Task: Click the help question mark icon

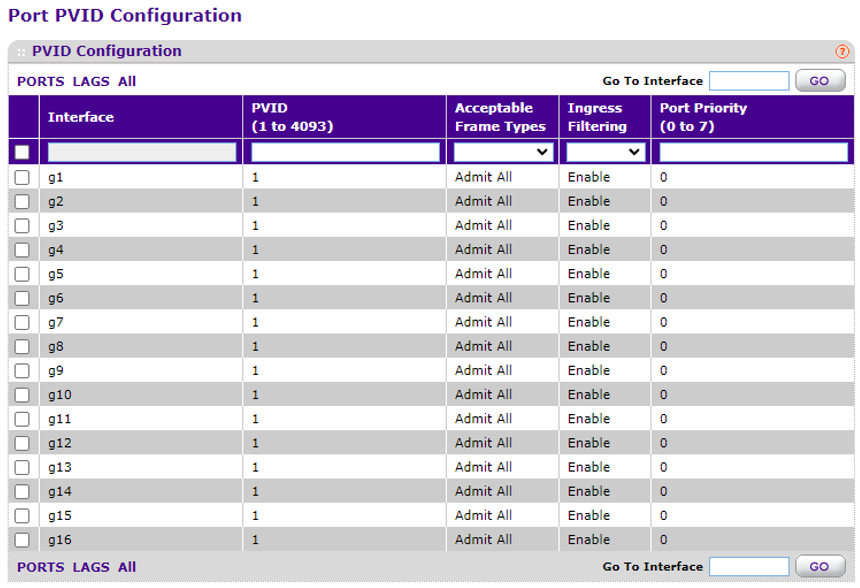Action: pos(842,51)
